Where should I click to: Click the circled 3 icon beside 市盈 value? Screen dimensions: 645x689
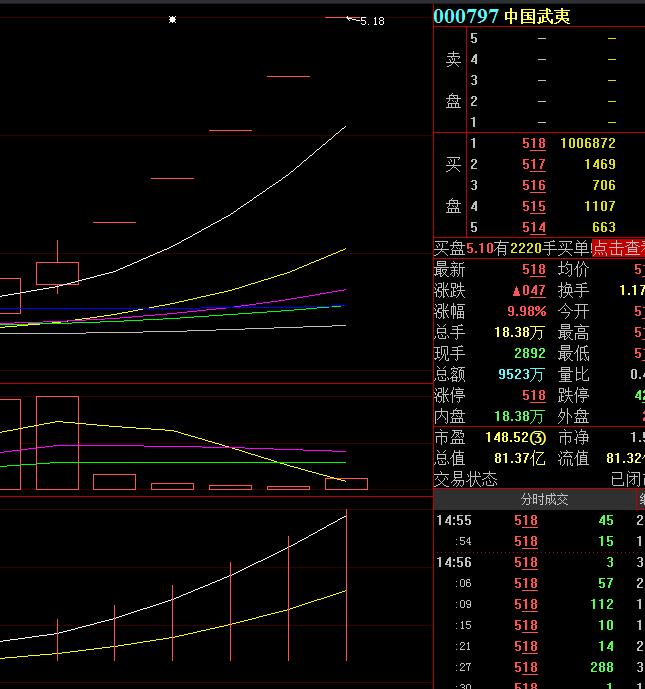pyautogui.click(x=537, y=438)
